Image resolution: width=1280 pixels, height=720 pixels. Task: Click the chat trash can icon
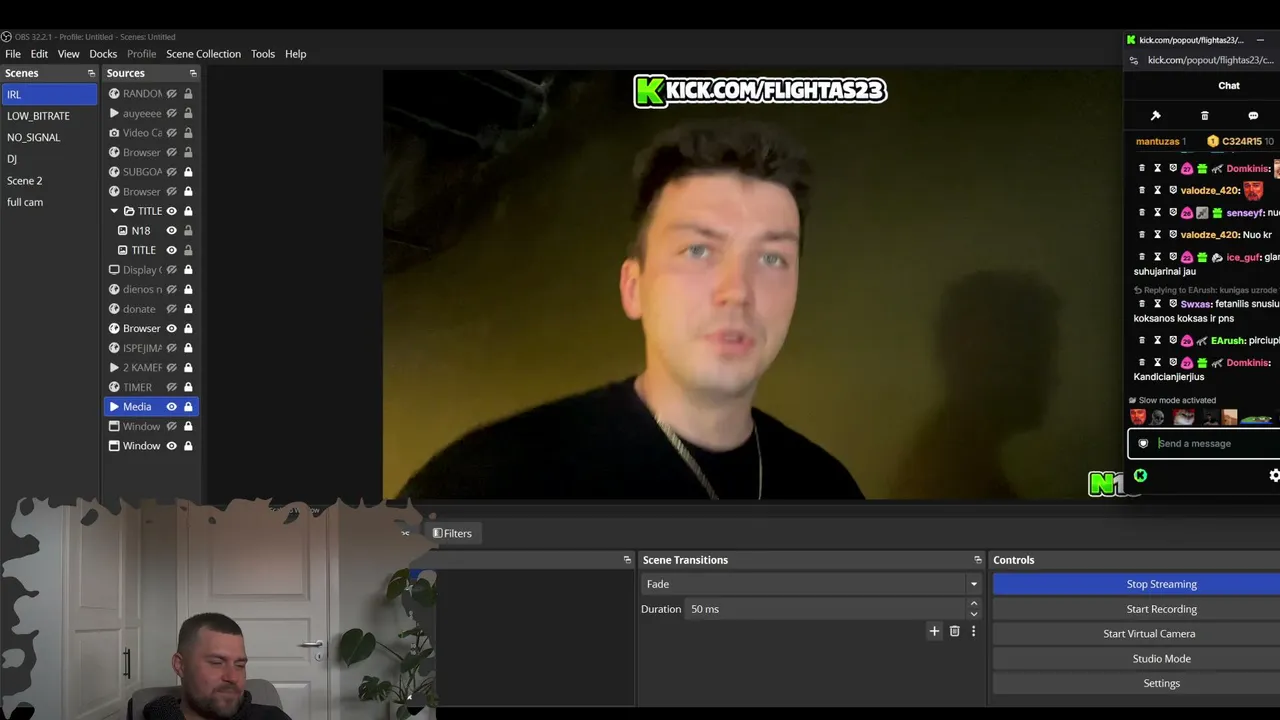pos(1204,116)
